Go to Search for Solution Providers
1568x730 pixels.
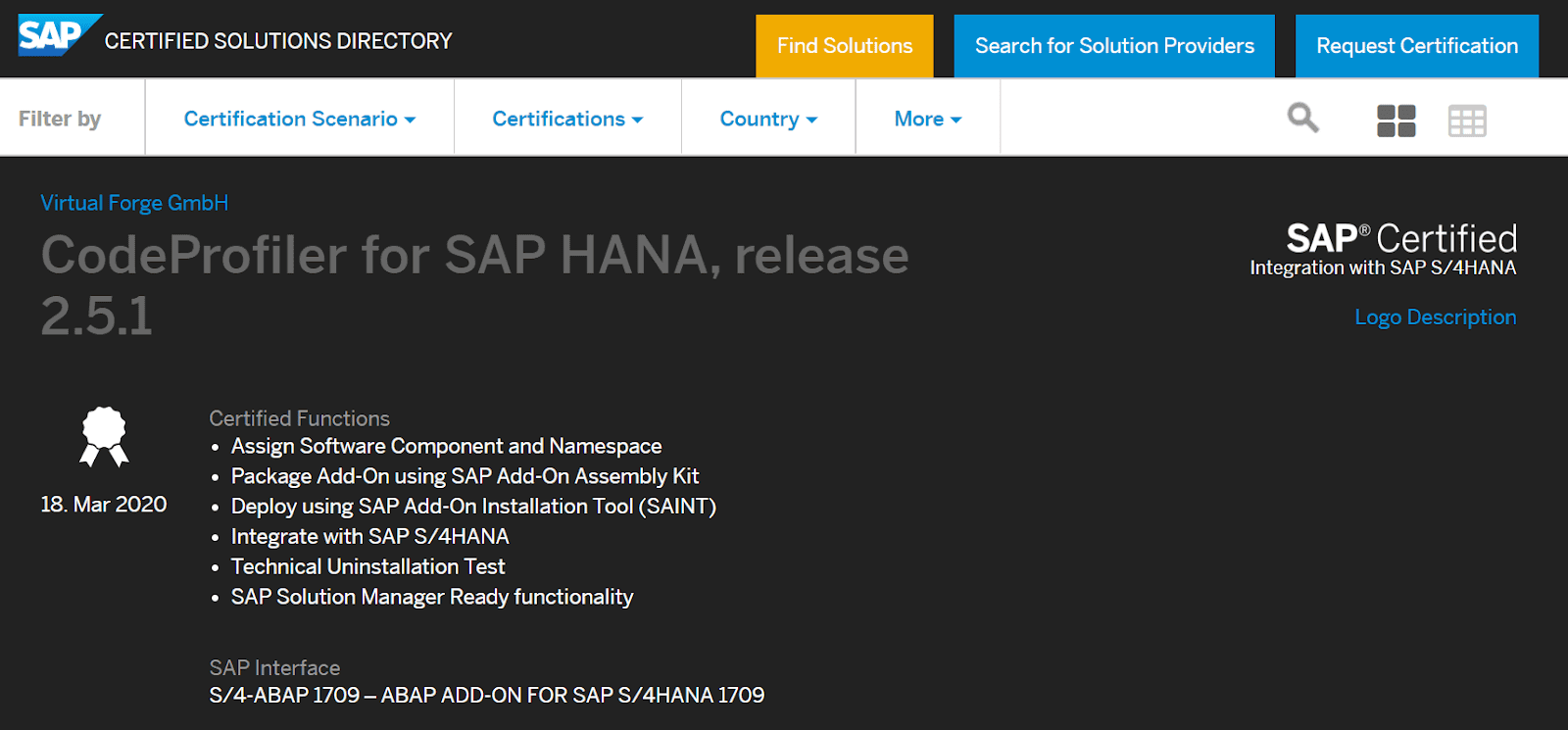pyautogui.click(x=1114, y=46)
